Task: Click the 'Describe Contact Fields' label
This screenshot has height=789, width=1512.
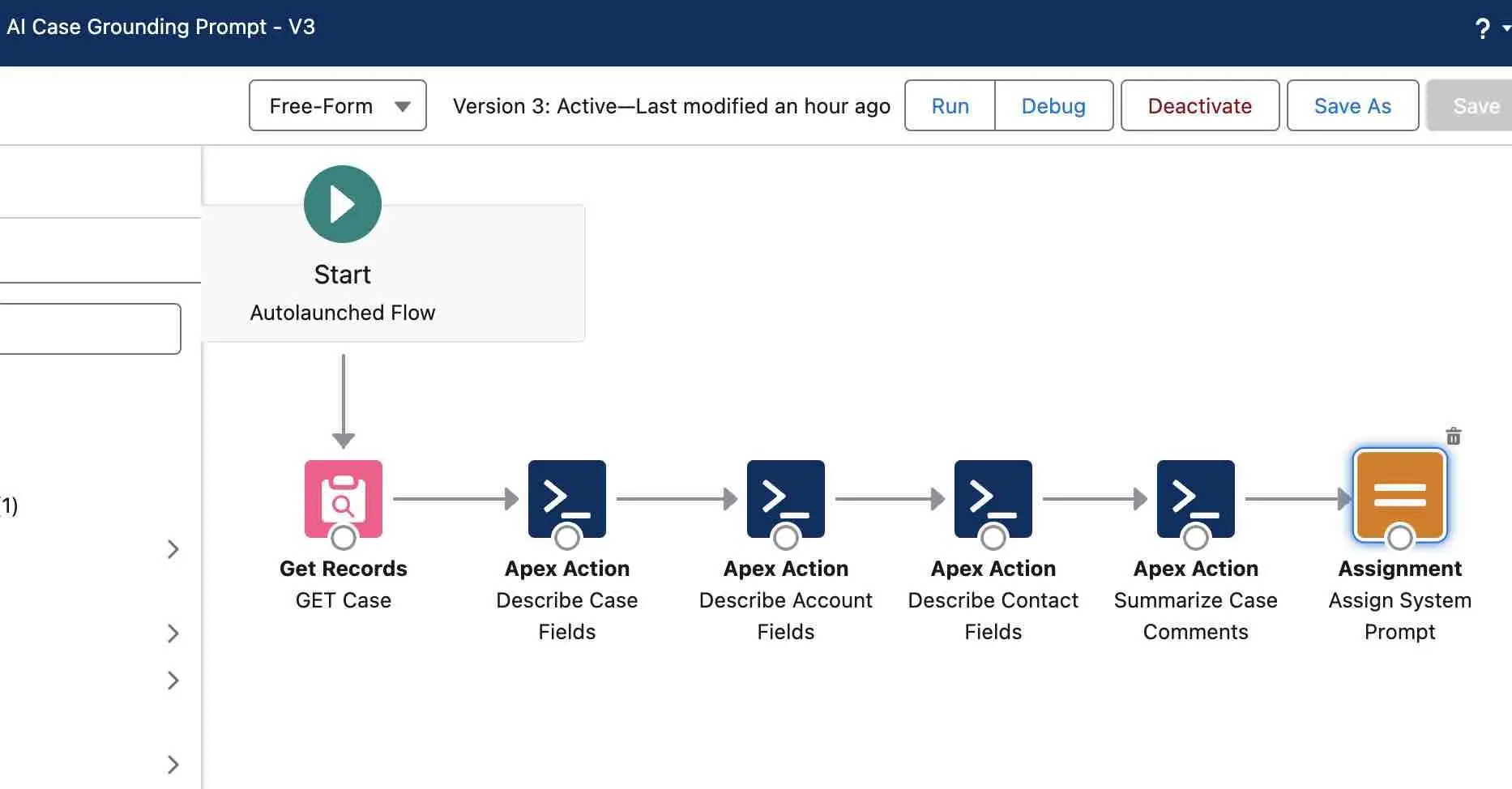Action: tap(993, 616)
